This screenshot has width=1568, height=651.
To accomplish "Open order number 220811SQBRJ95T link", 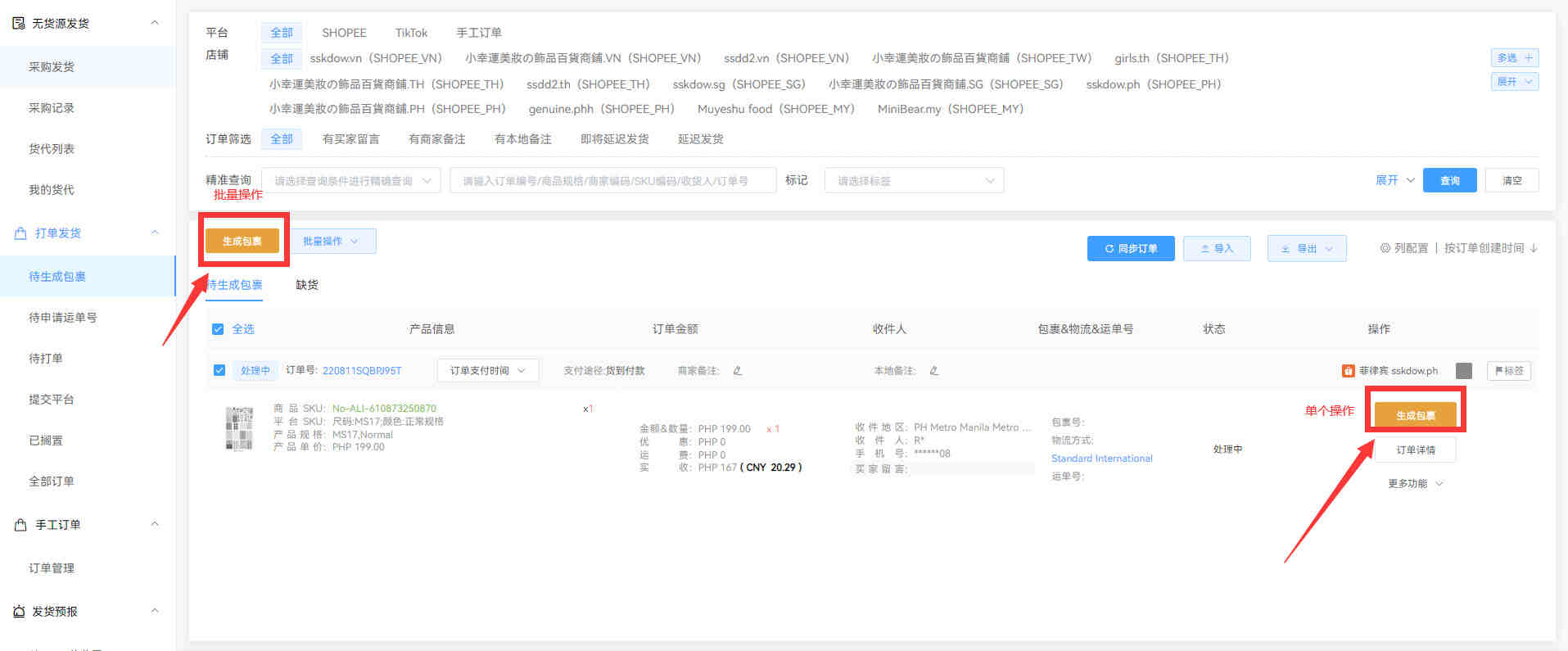I will (362, 371).
